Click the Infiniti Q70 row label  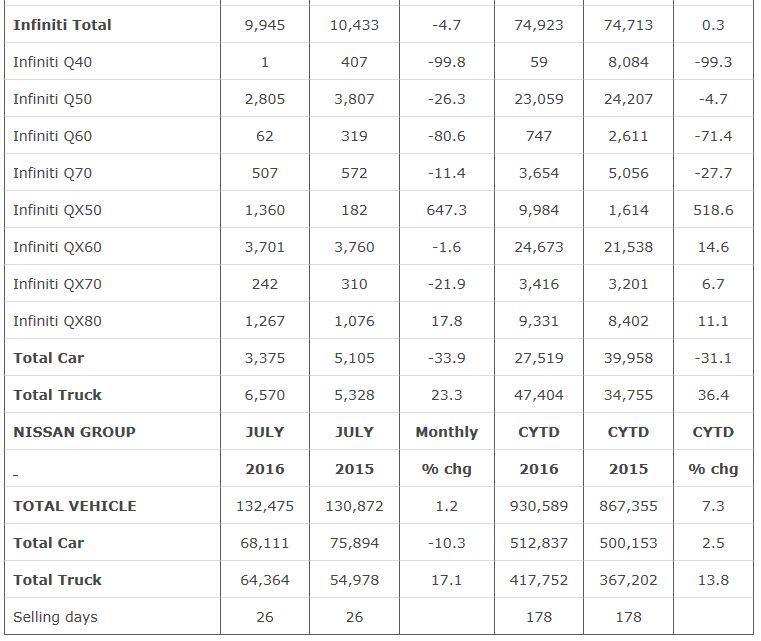click(52, 173)
